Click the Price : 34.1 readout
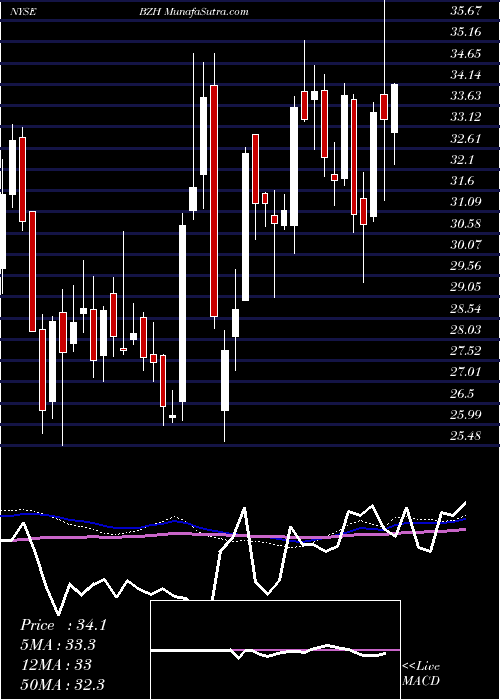The image size is (500, 700). [x=63, y=625]
